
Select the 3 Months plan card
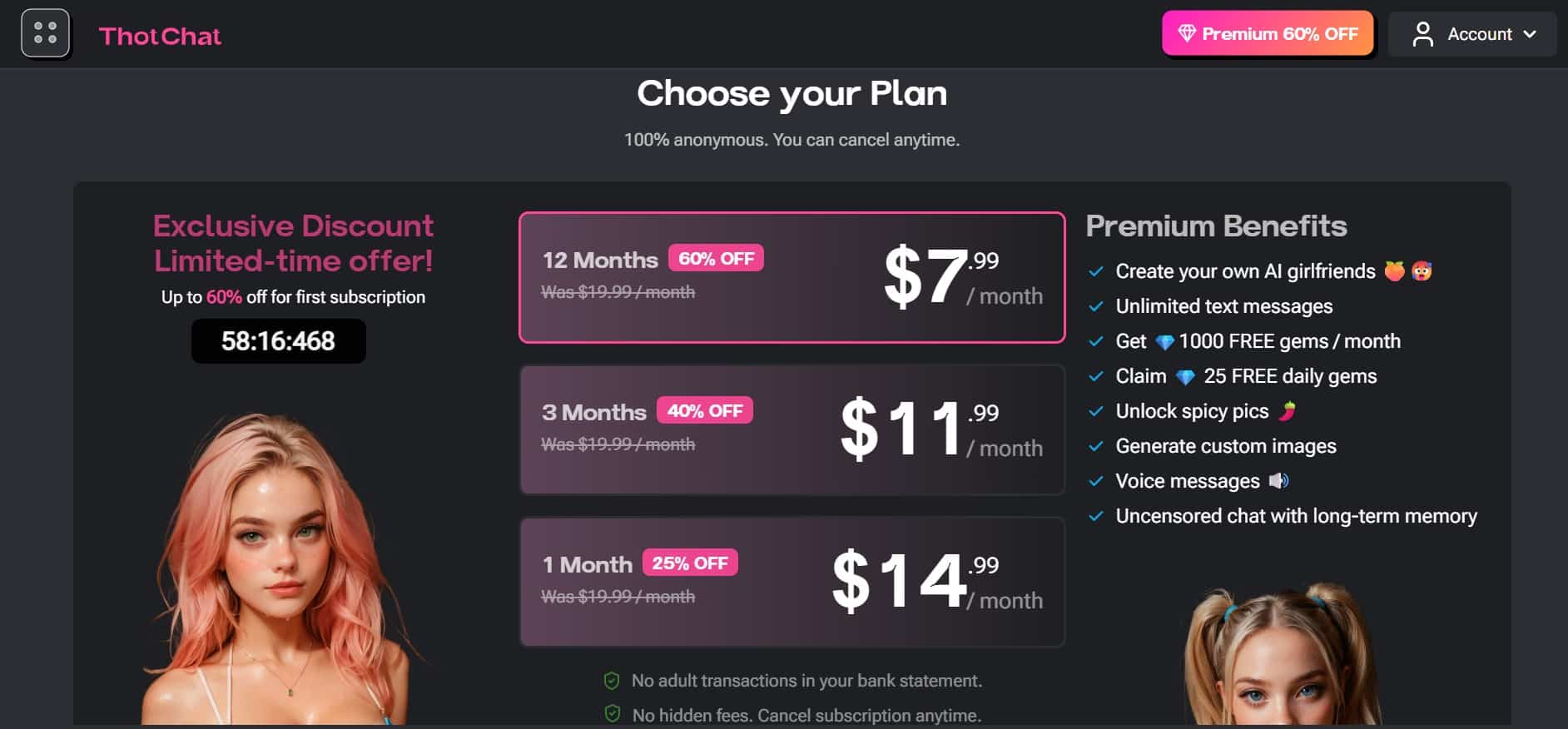(x=791, y=429)
